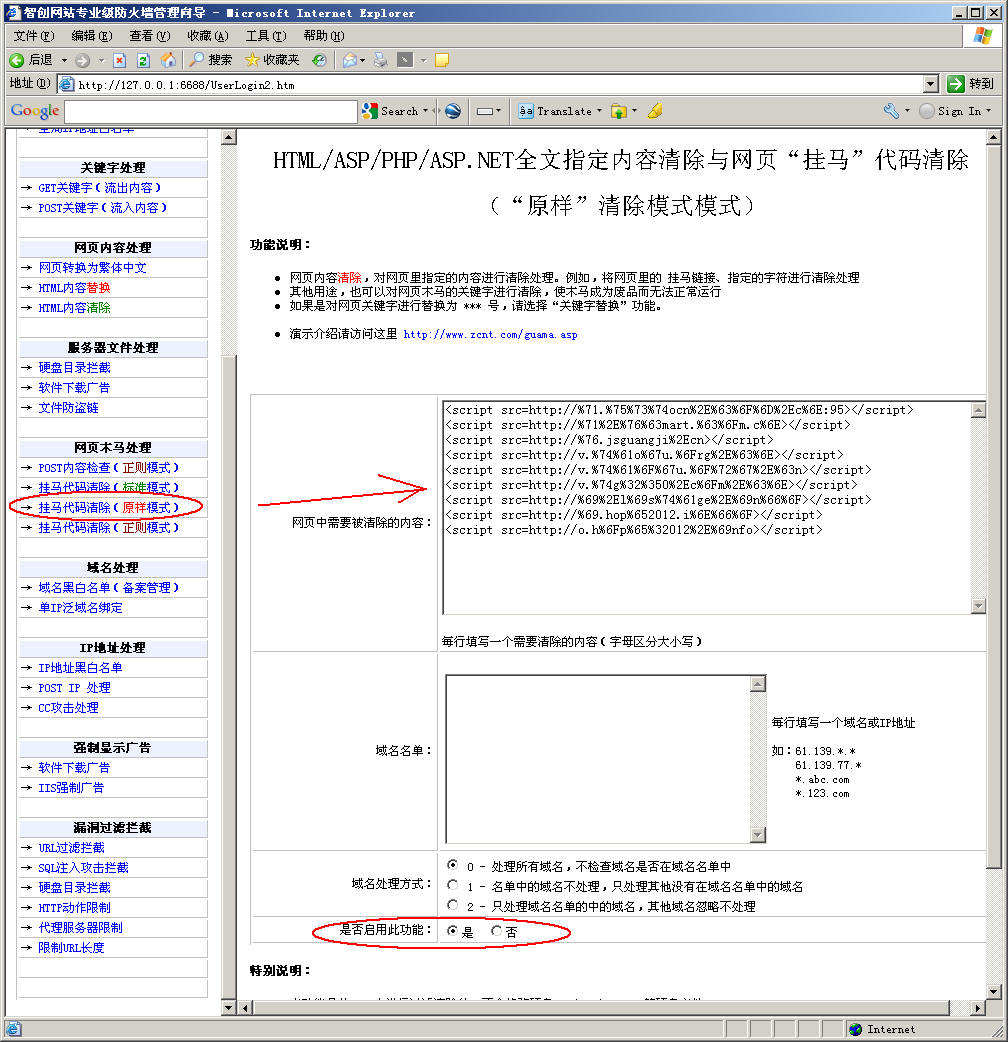Open the 挂马代码清除（原样模式）link
This screenshot has height=1042, width=1008.
[108, 508]
